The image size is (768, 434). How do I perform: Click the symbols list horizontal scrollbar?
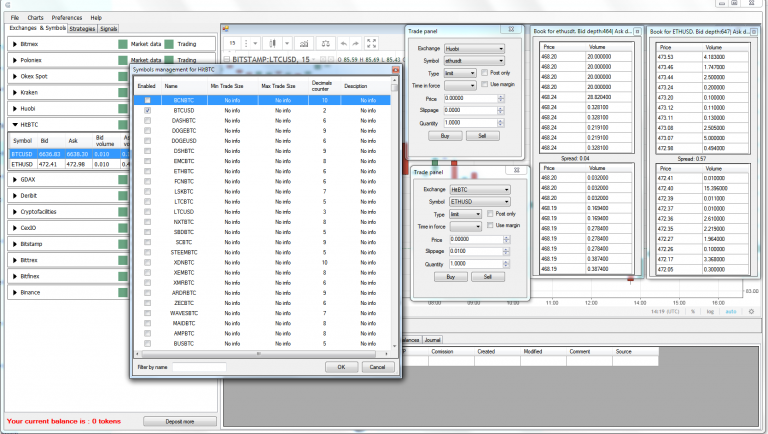coord(259,354)
